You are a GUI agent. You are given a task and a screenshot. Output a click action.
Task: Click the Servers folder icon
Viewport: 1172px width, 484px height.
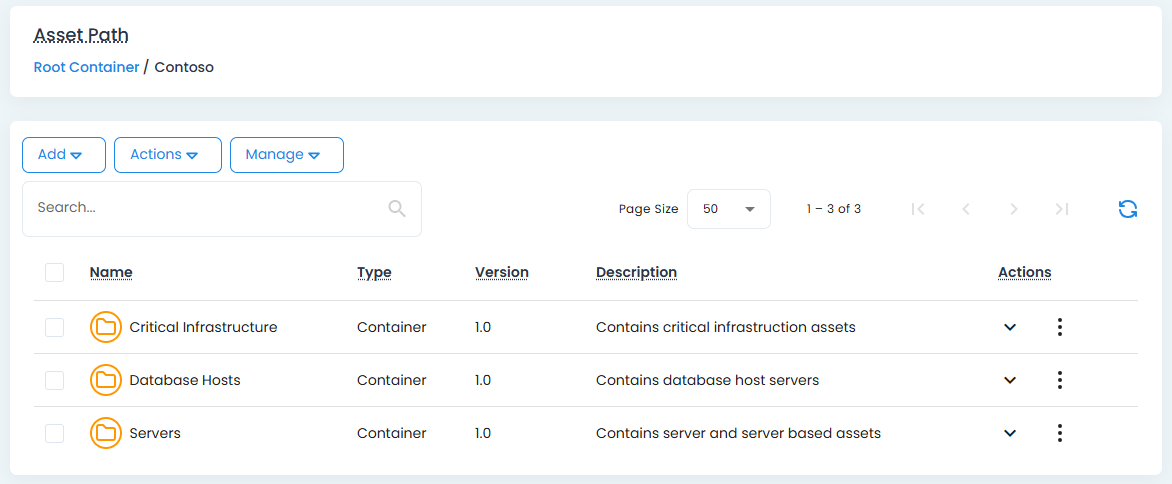coord(105,433)
